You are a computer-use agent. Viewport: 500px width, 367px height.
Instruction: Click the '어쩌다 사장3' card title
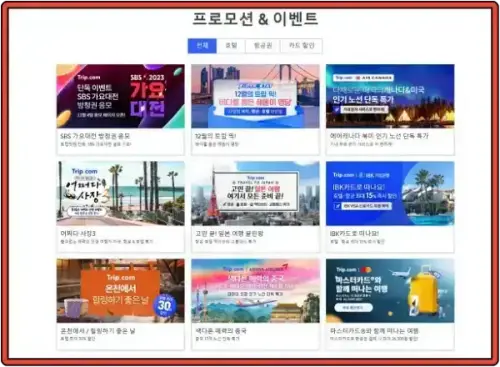pyautogui.click(x=78, y=233)
